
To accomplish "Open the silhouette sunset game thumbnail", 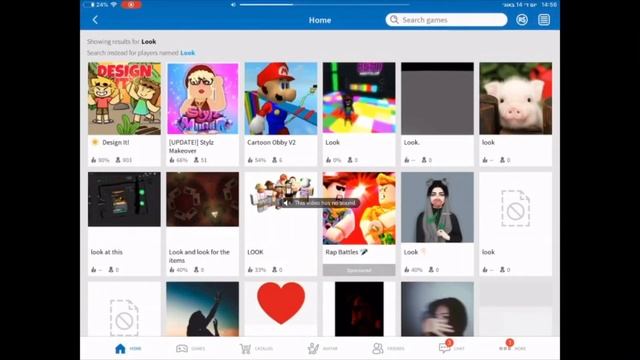I will (203, 309).
